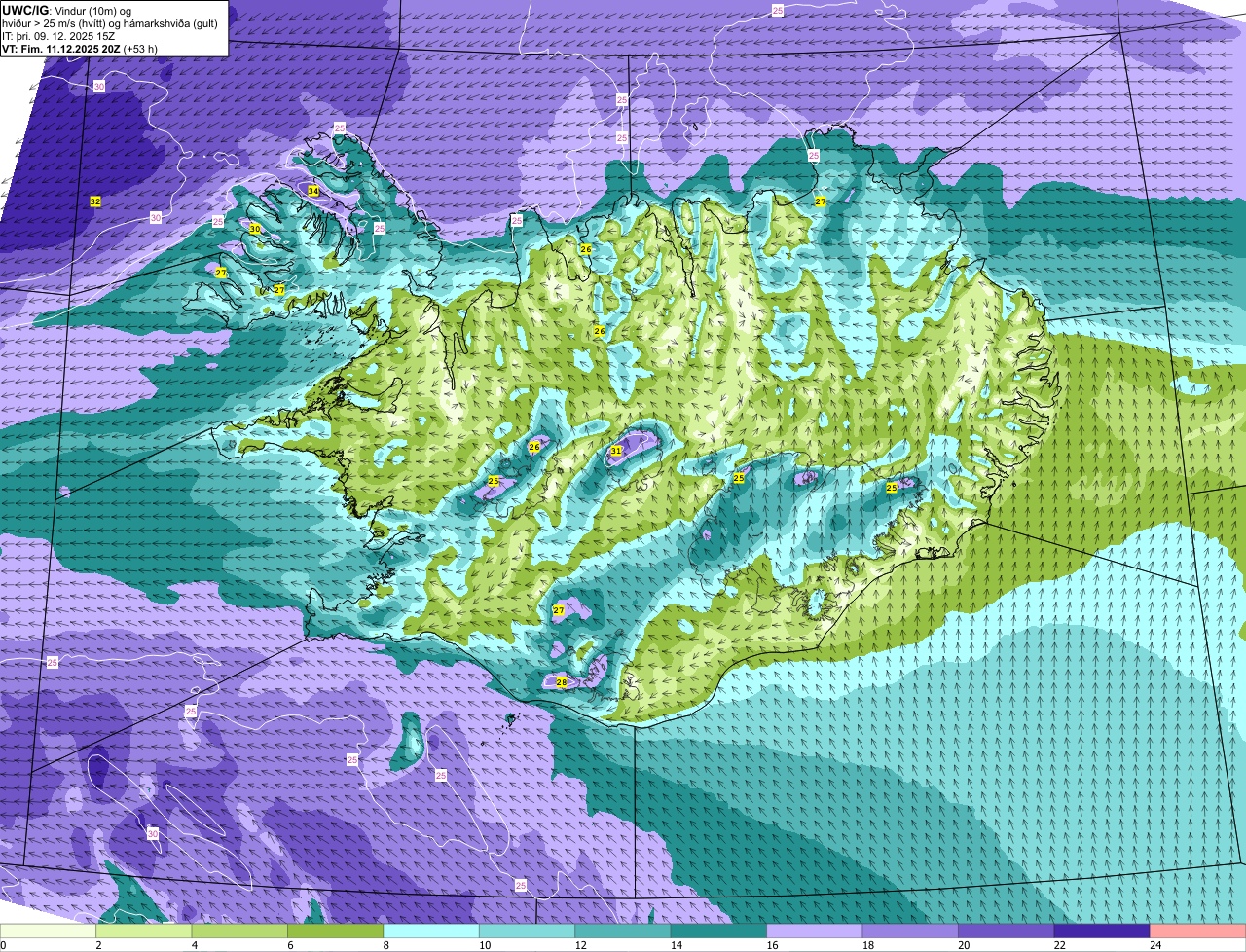Click the legend tick label "0"
The height and width of the screenshot is (952, 1246).
pyautogui.click(x=3, y=944)
